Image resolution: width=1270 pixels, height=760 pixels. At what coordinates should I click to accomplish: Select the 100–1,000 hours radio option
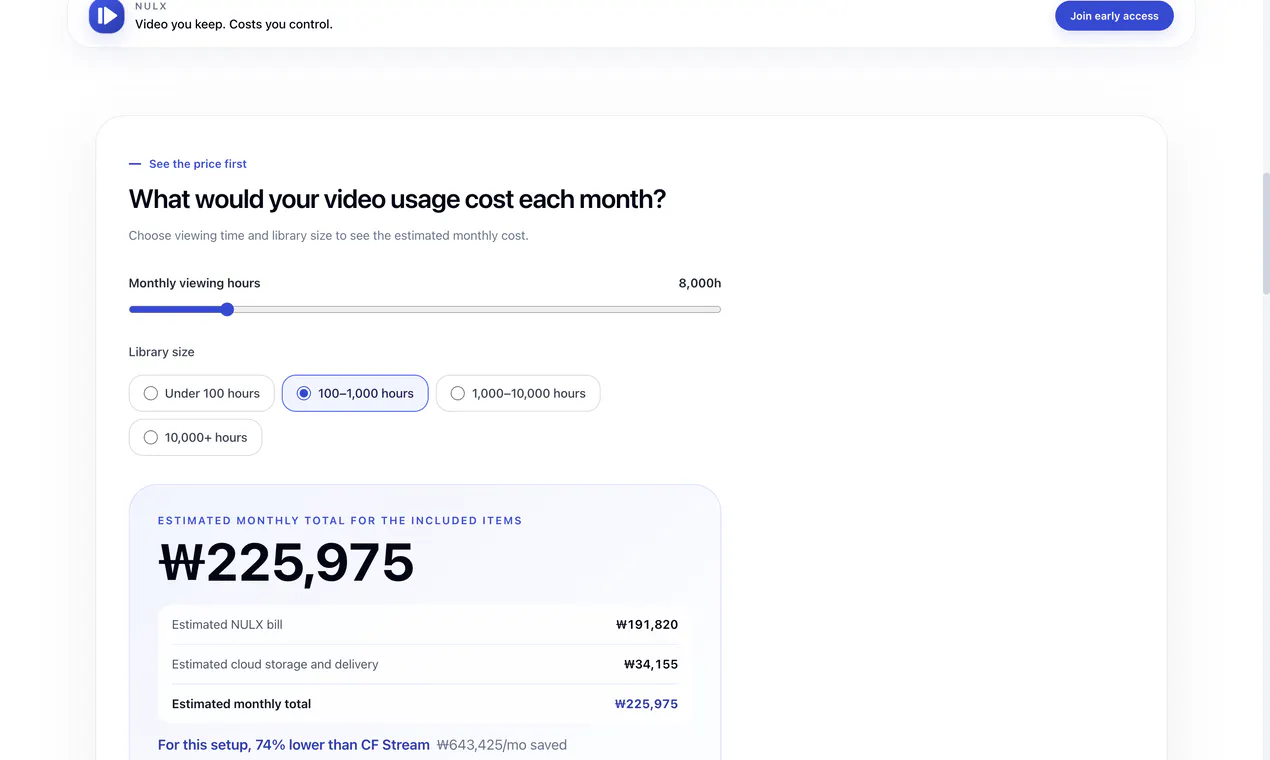tap(355, 393)
